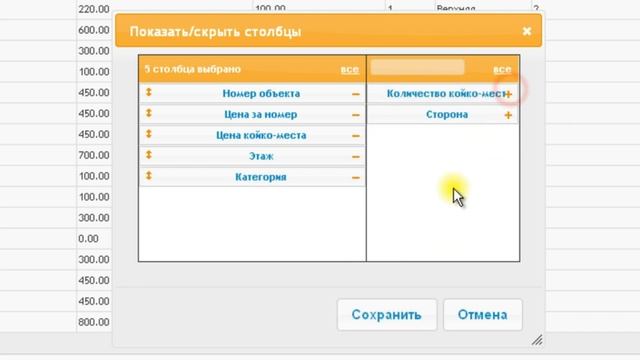The height and width of the screenshot is (360, 640).
Task: Remove the "Цена за номер" column with minus icon
Action: (356, 115)
